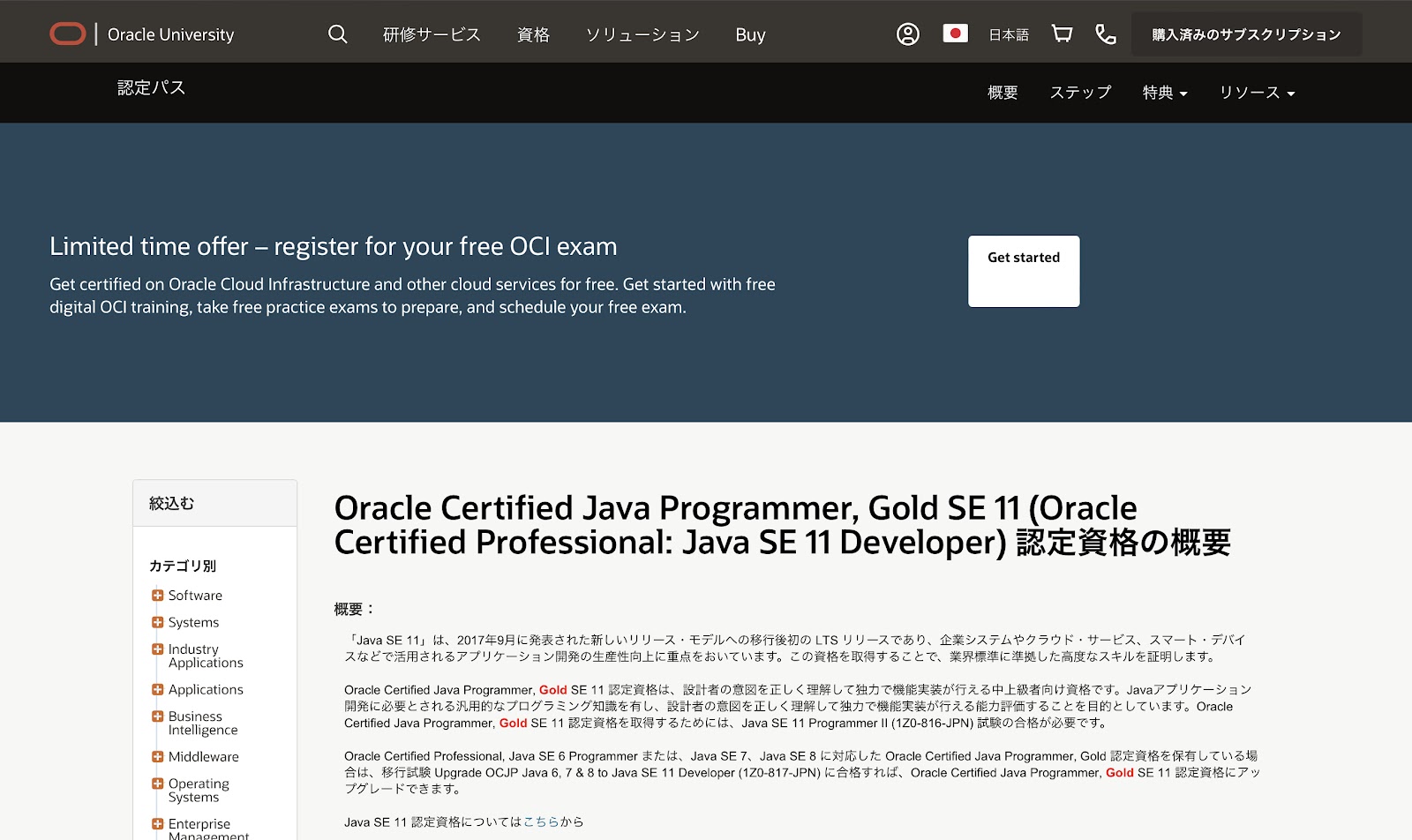Open the 特典 dropdown menu

[x=1165, y=93]
